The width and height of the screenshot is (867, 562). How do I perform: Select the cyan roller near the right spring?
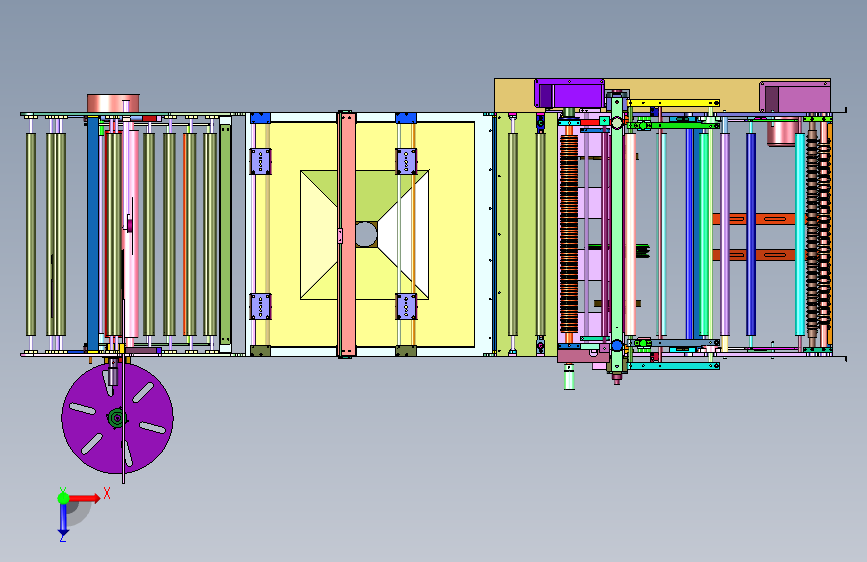[x=800, y=234]
